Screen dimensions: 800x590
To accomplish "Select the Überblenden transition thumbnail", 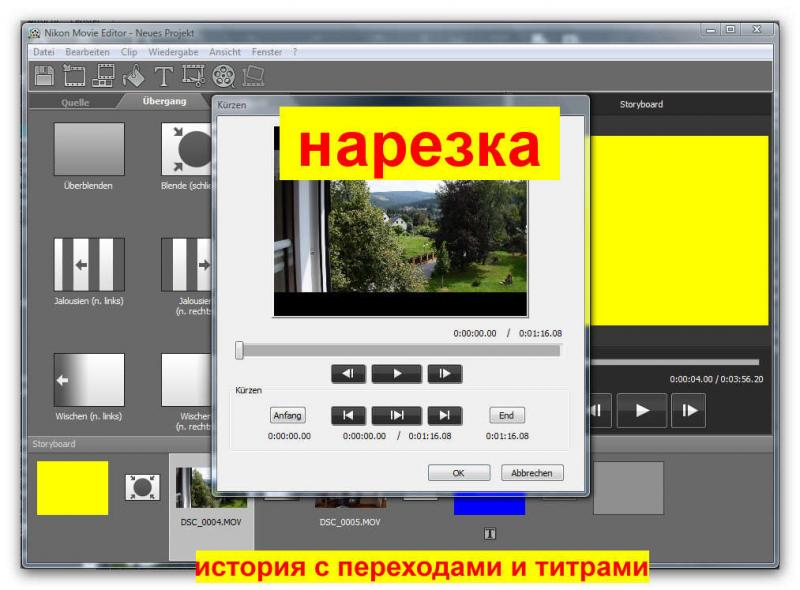I will pyautogui.click(x=89, y=149).
